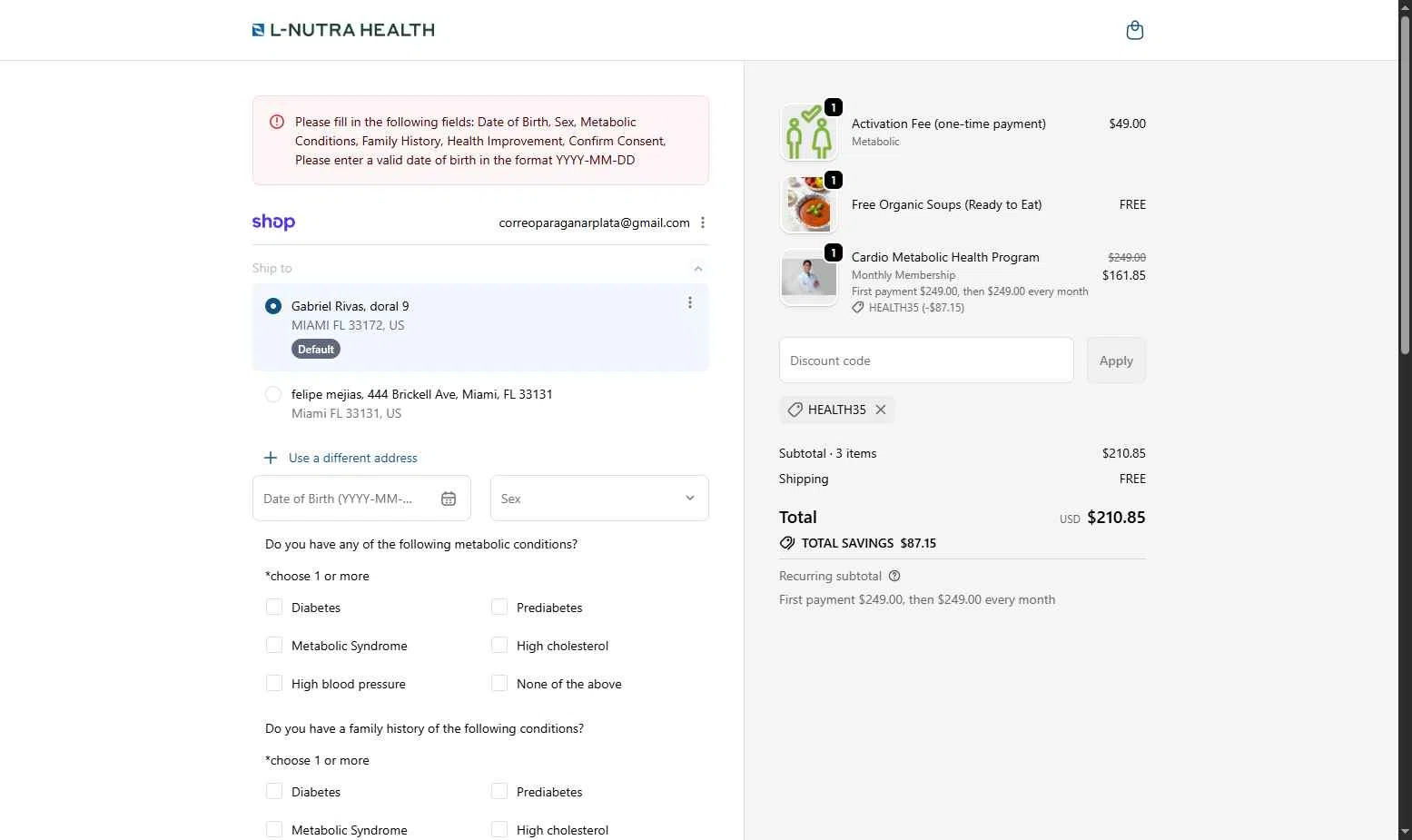Click the email correoparaganarplata@gmail.com

[x=594, y=222]
